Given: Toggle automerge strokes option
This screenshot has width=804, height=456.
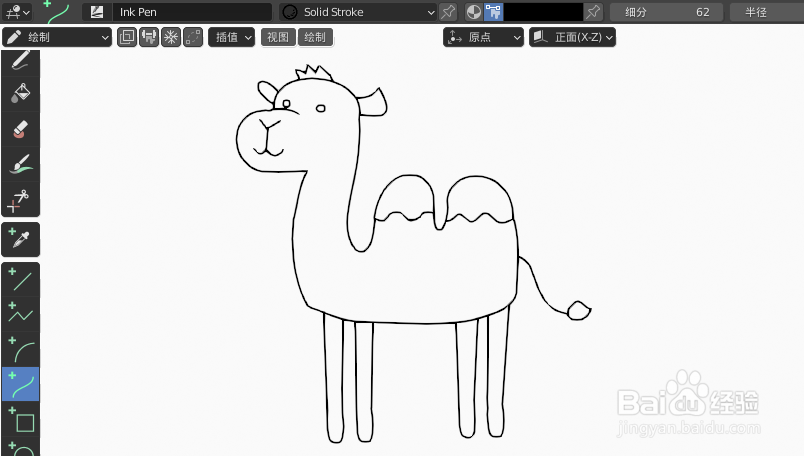Looking at the screenshot, I should pyautogui.click(x=193, y=37).
